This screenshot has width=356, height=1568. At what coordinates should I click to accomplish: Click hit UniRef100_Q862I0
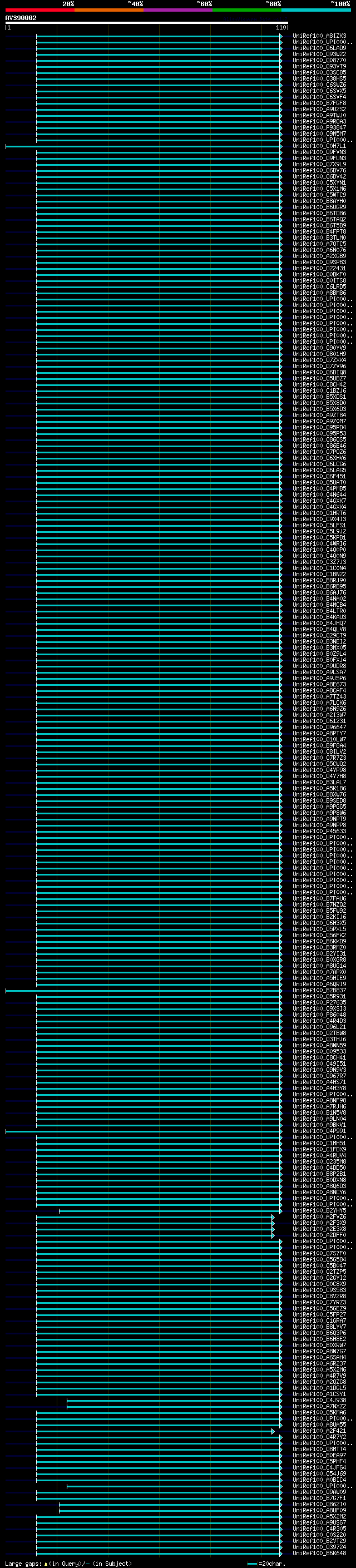(x=319, y=1504)
